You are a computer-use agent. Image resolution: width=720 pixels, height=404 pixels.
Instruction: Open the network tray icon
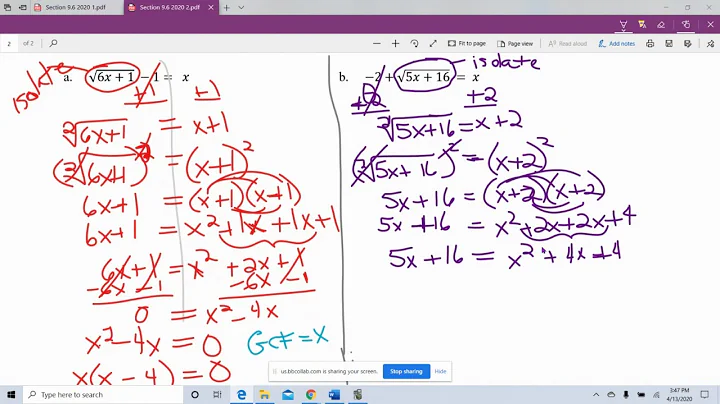(656, 395)
